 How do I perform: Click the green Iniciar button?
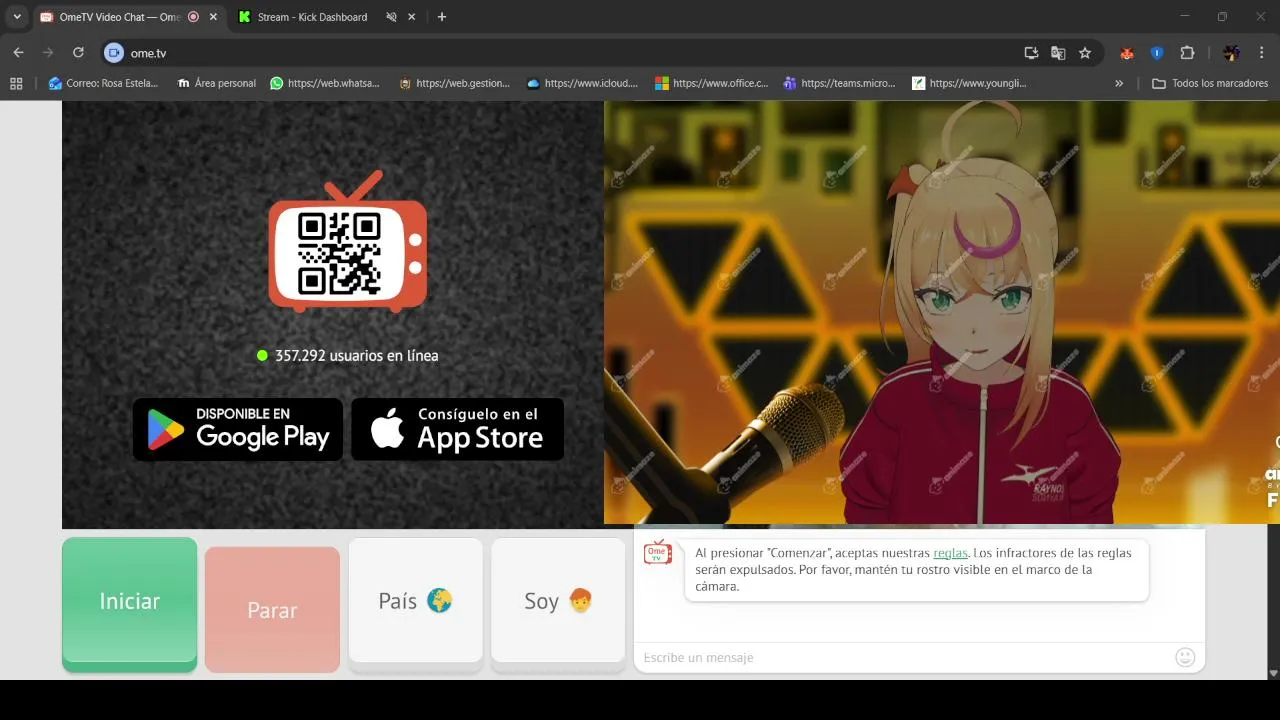coord(129,604)
